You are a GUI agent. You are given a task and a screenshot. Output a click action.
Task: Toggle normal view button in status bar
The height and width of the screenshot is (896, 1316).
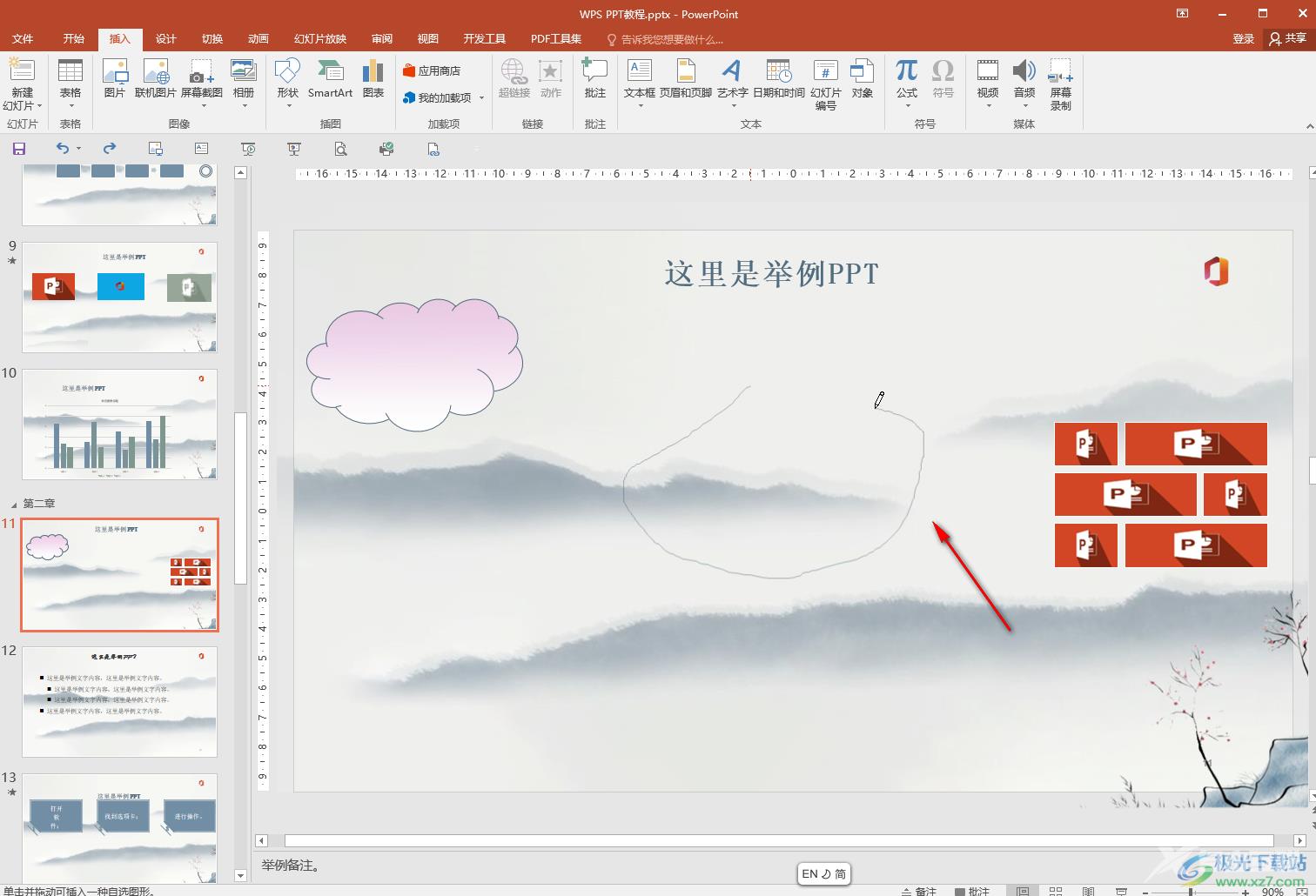click(1023, 891)
